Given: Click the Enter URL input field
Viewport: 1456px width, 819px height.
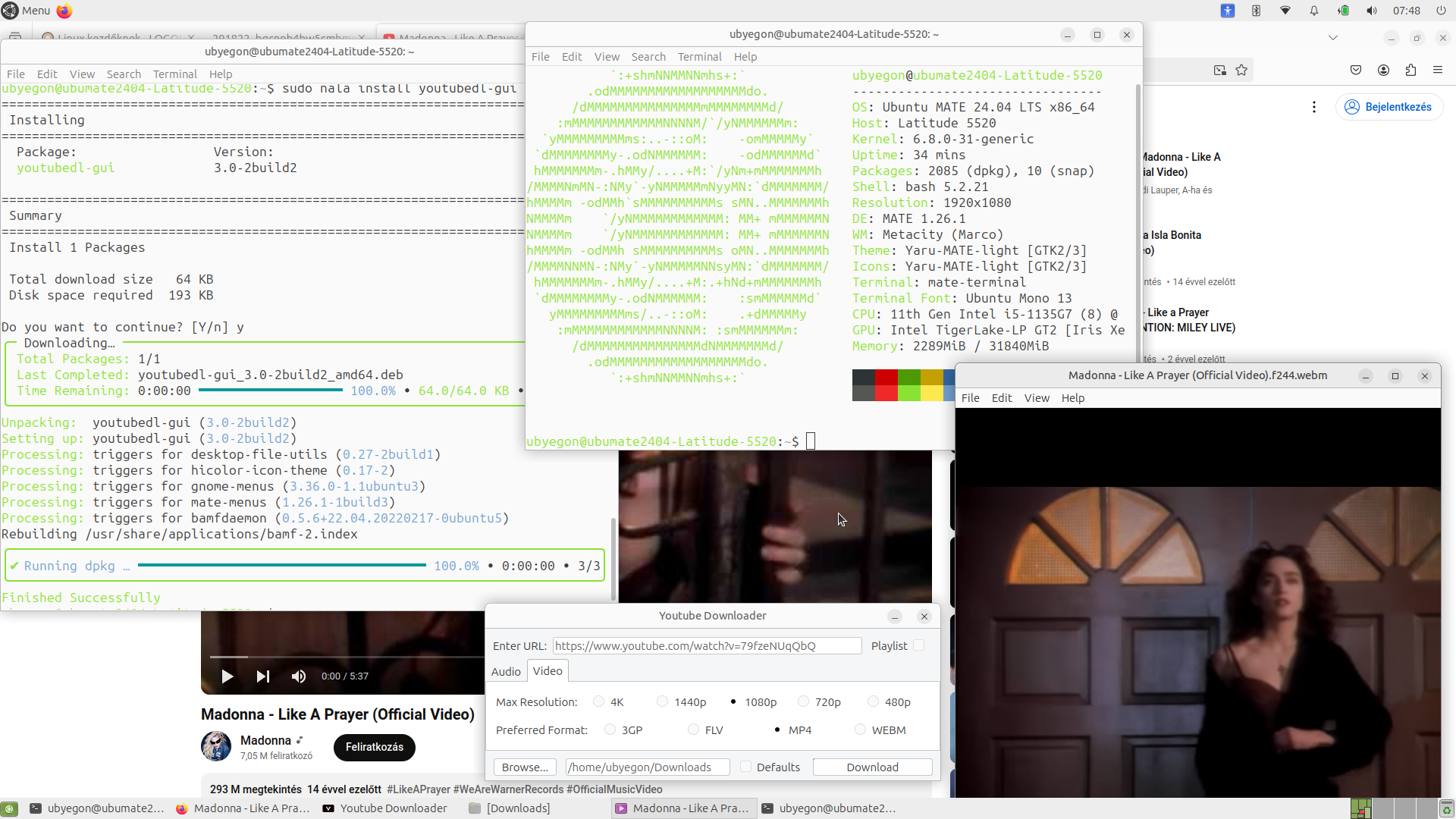Looking at the screenshot, I should click(707, 646).
